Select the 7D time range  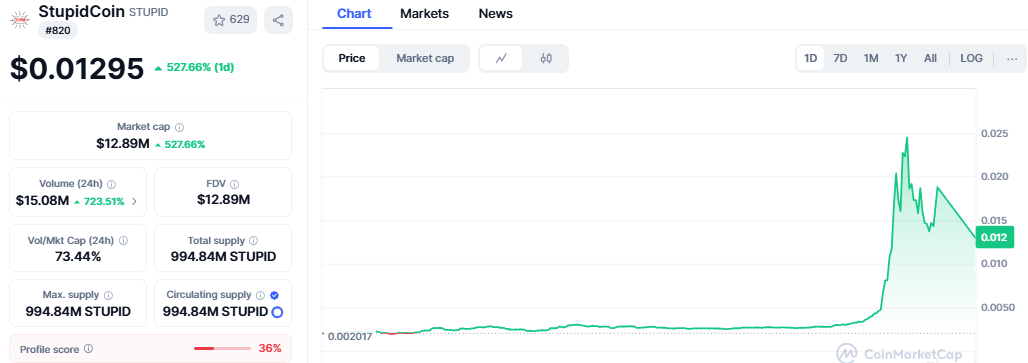pos(840,58)
